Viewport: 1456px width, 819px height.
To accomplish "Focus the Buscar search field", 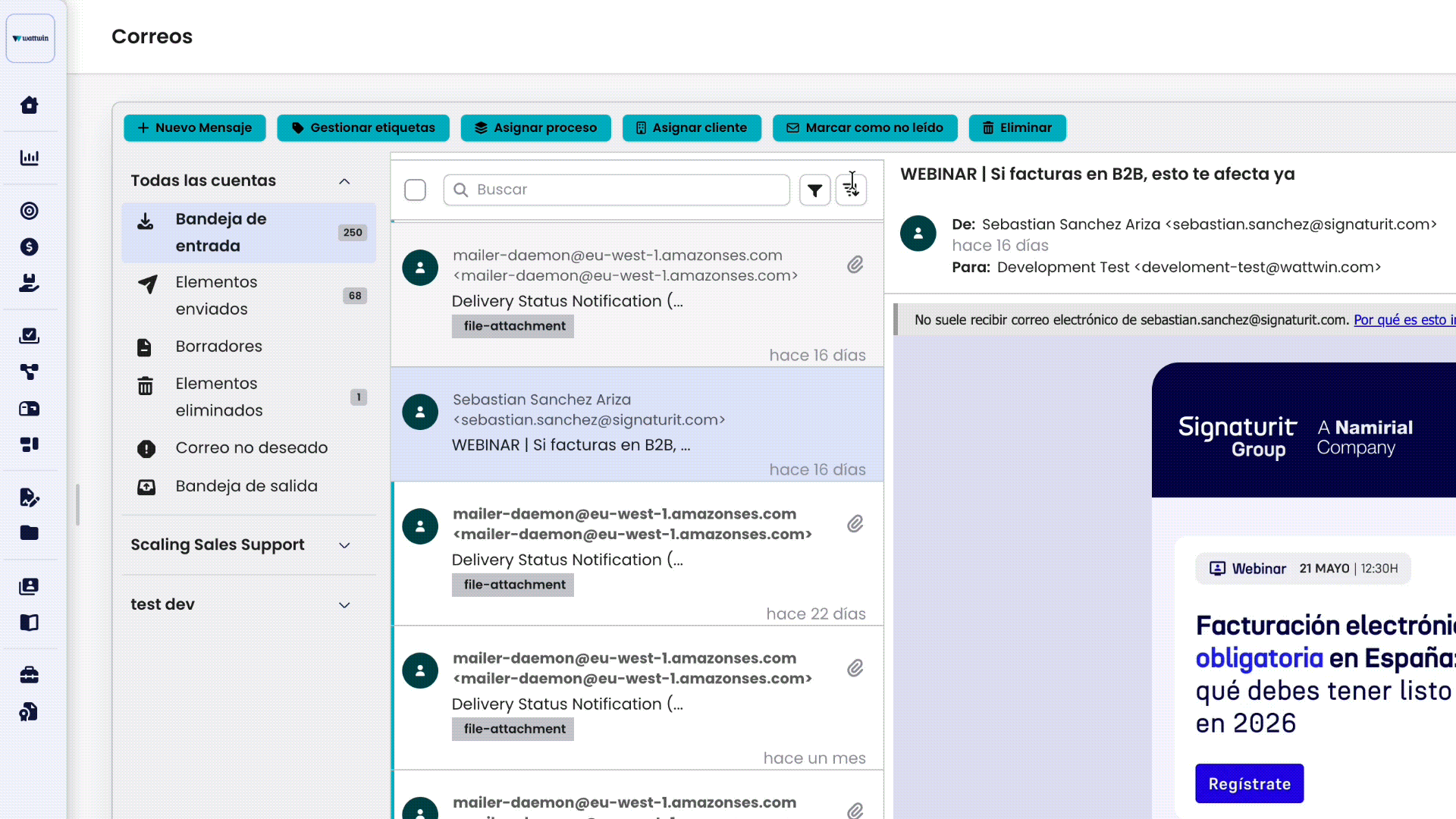I will [x=617, y=190].
